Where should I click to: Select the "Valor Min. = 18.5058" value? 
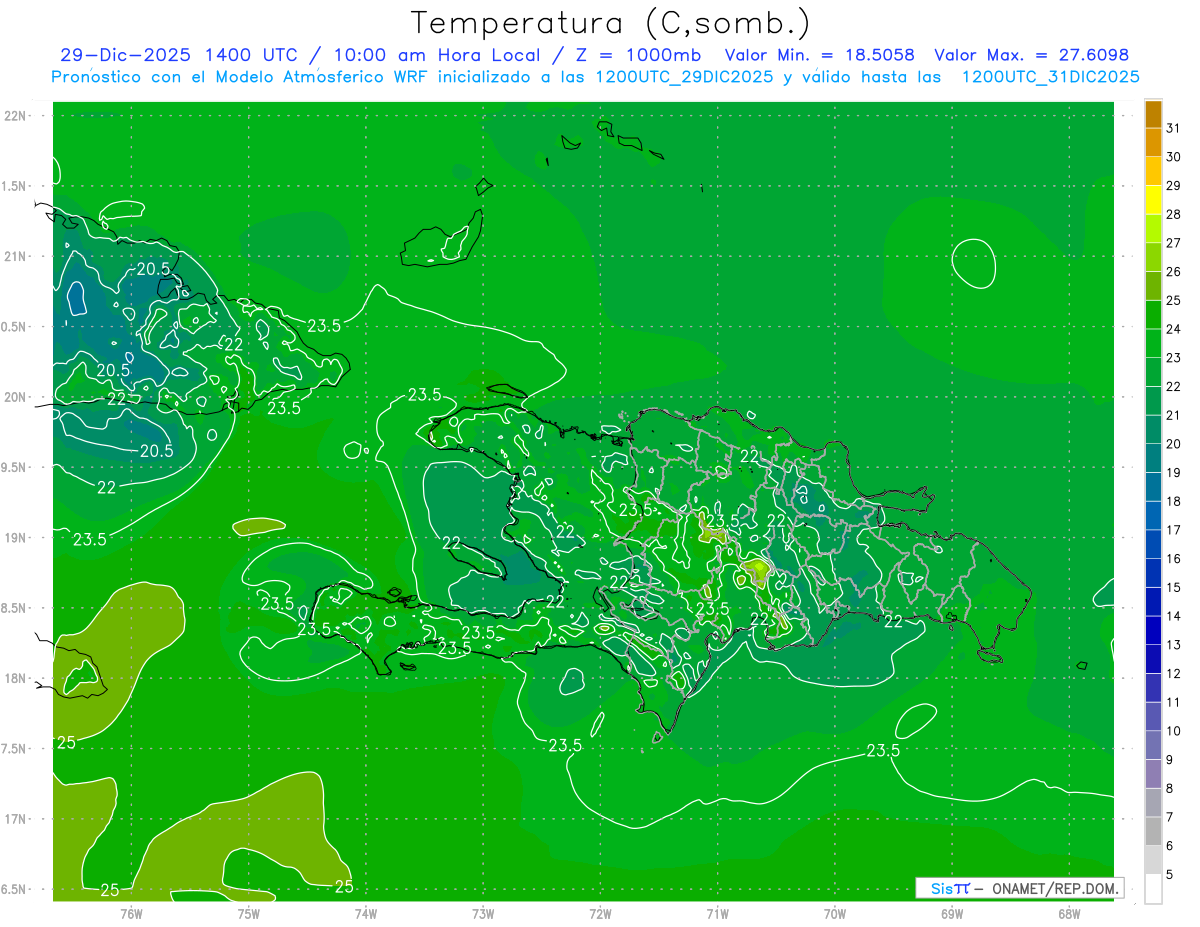(x=820, y=55)
